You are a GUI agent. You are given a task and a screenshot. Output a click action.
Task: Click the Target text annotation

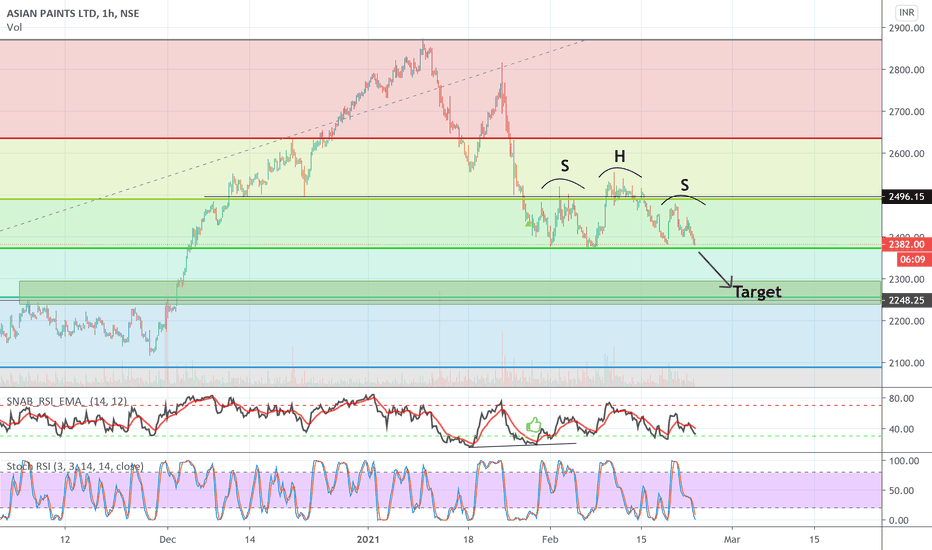(x=757, y=292)
